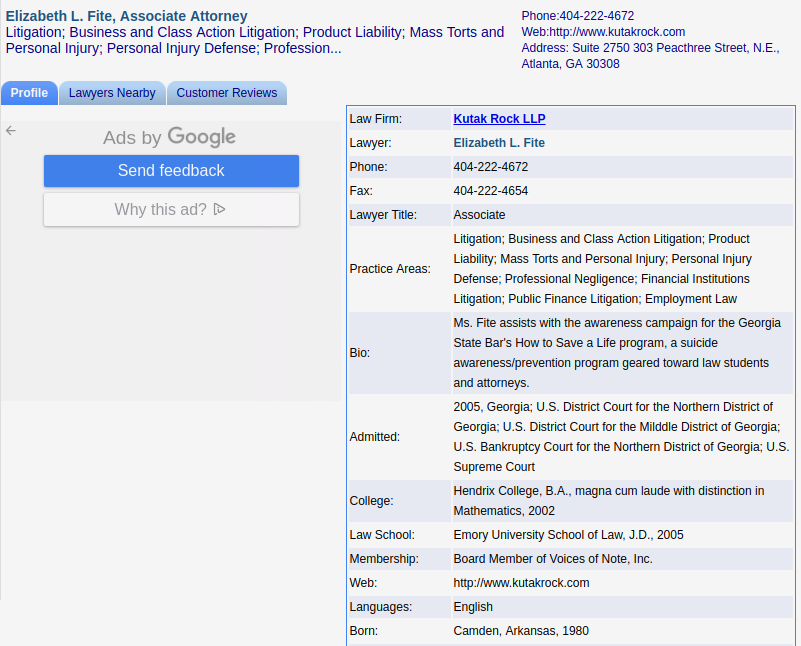
Task: Click the Web:http://www.kutakrock.com header text
Action: 603,32
